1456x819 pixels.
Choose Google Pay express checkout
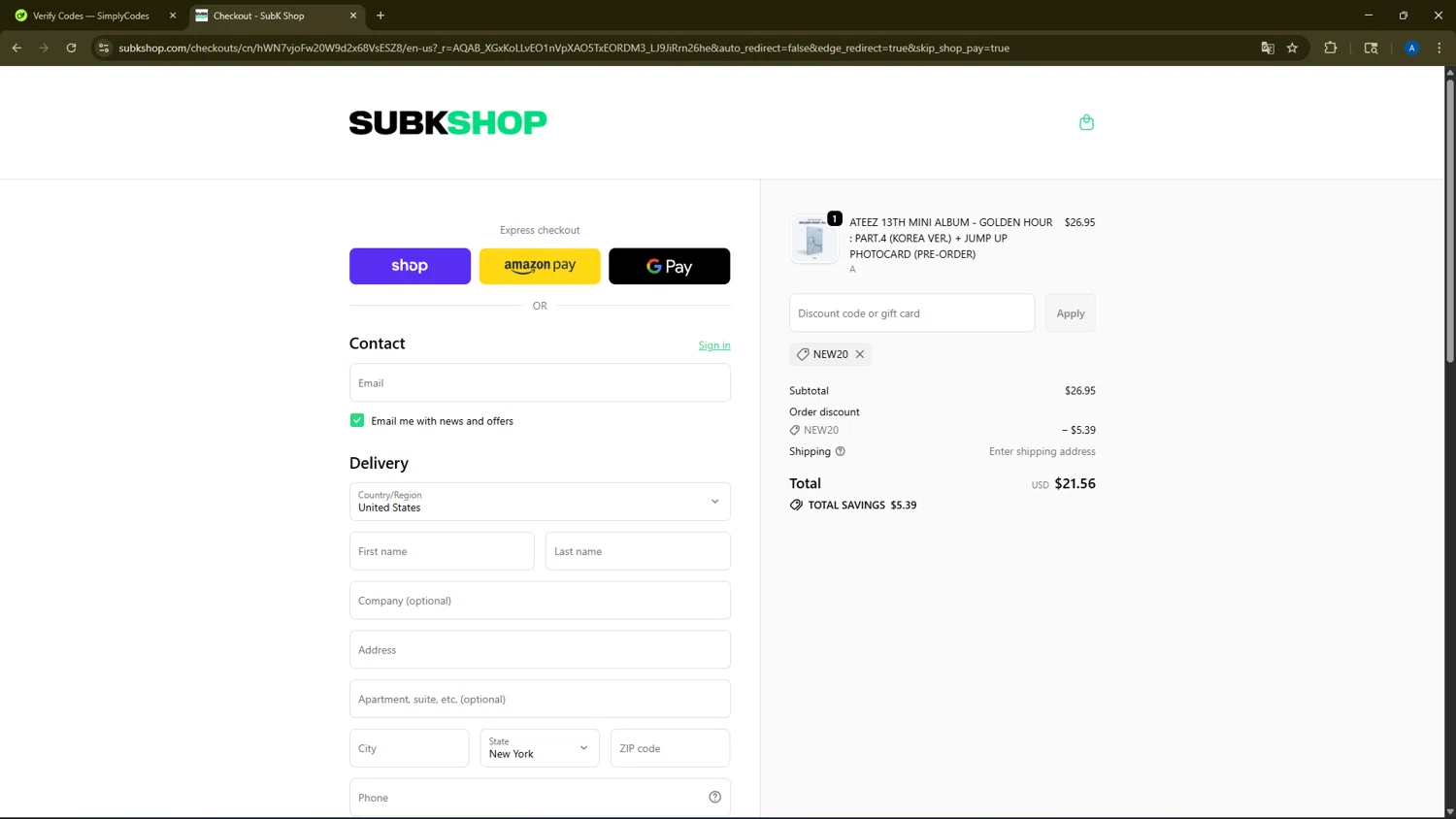[x=670, y=266]
